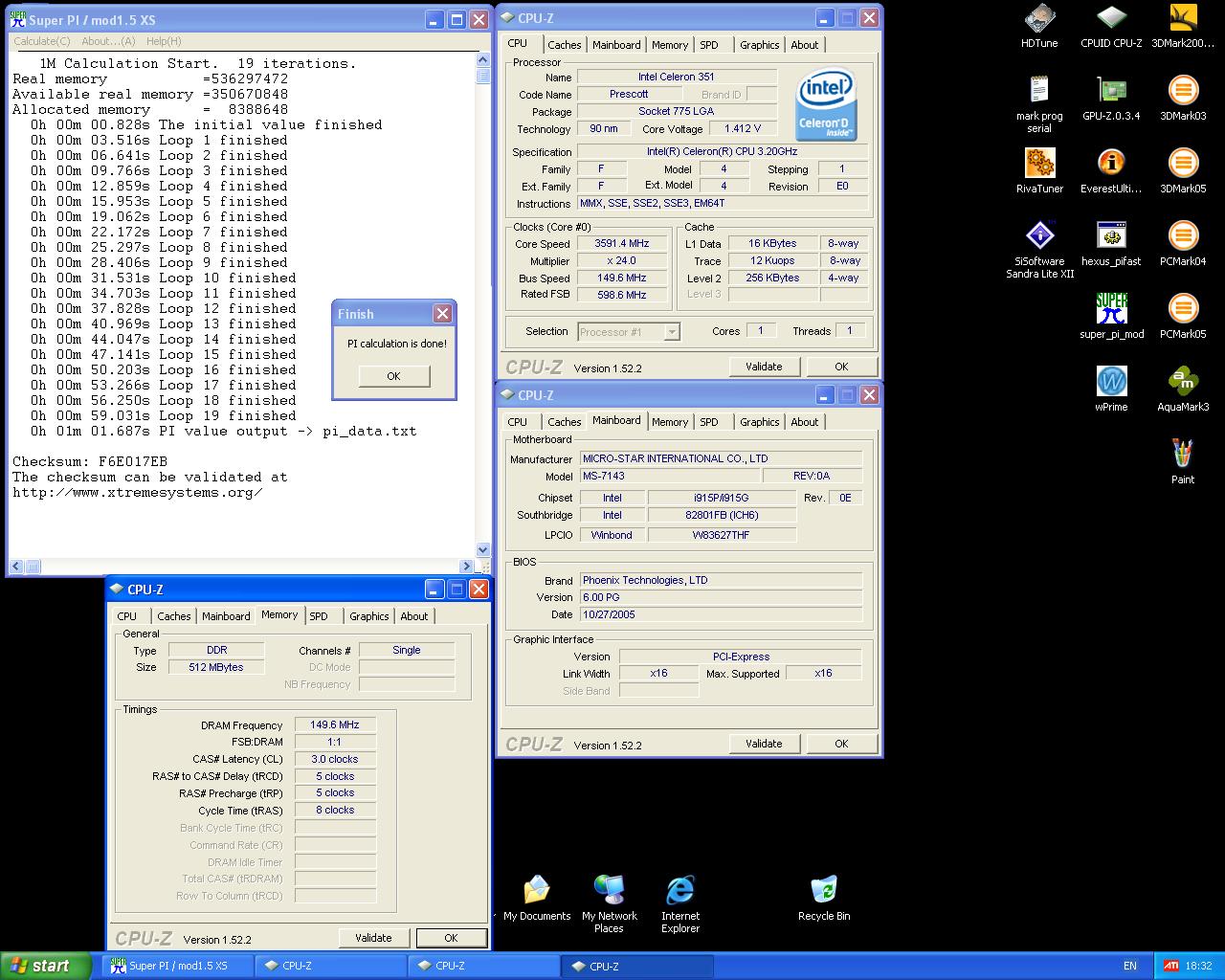1225x980 pixels.
Task: Open My Network Places icon
Action: [609, 904]
